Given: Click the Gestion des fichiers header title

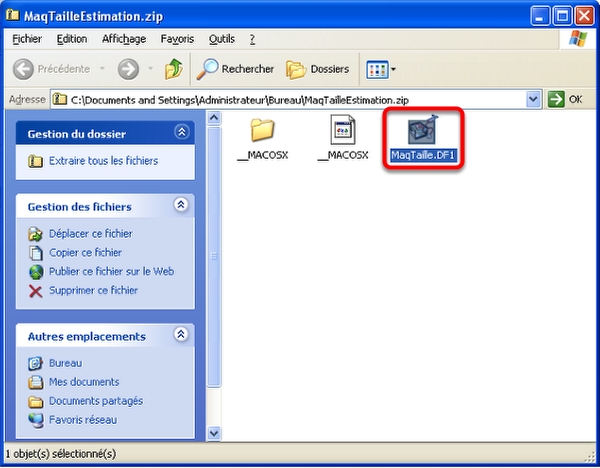Looking at the screenshot, I should click(x=80, y=207).
